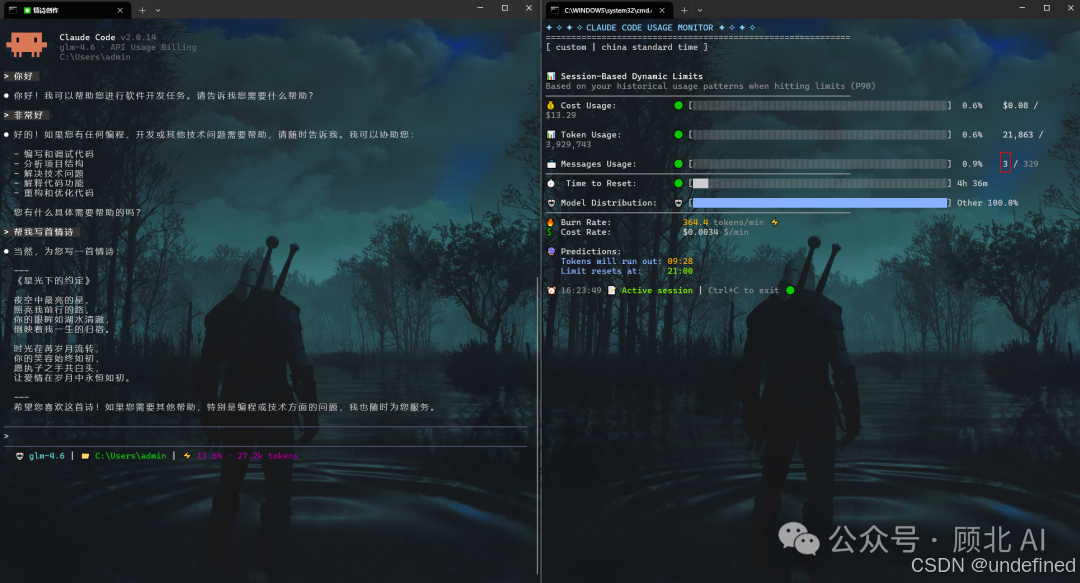The height and width of the screenshot is (583, 1080).
Task: Click the lightning icon in Claude status line
Action: [187, 456]
